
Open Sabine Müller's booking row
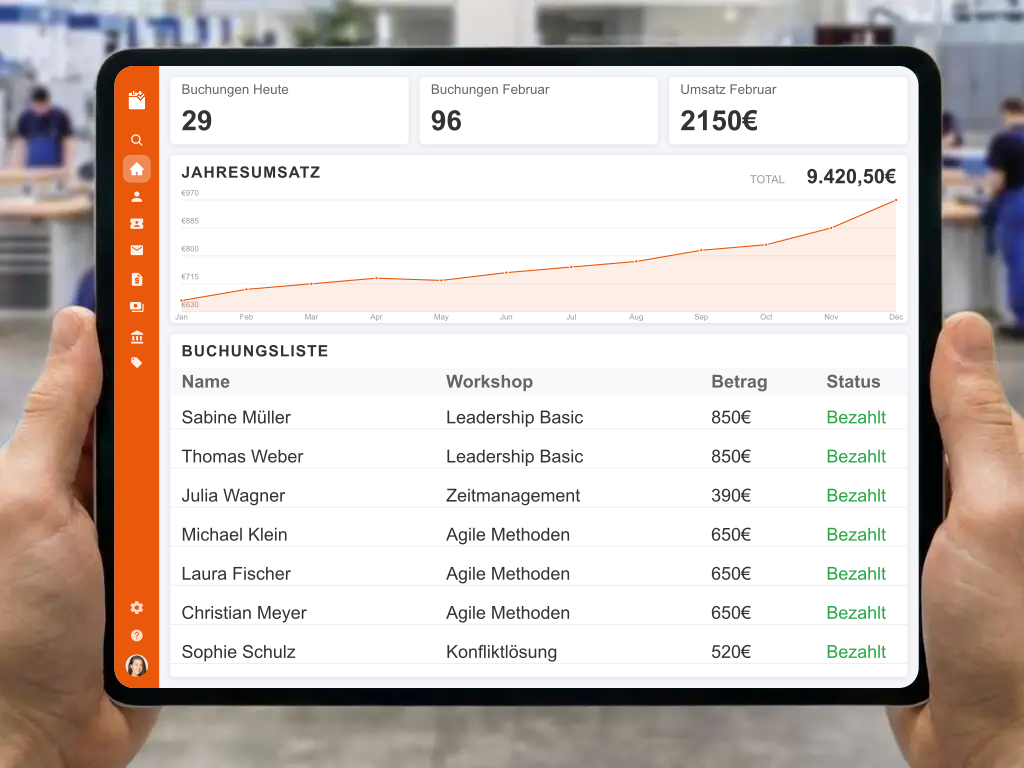click(x=237, y=417)
